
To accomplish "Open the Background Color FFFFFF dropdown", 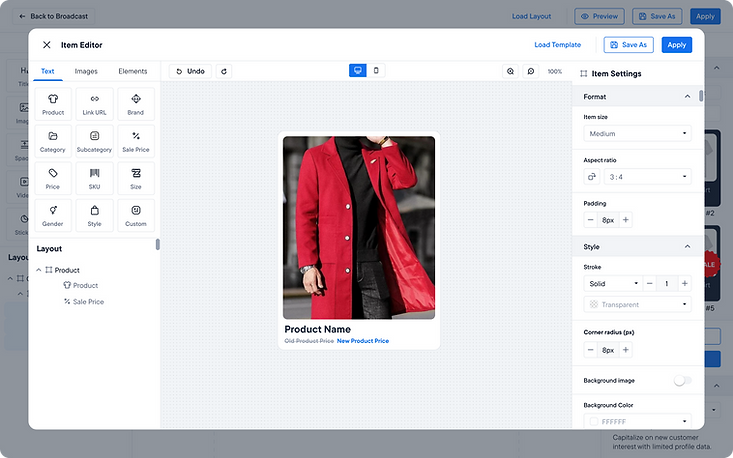I will [637, 421].
